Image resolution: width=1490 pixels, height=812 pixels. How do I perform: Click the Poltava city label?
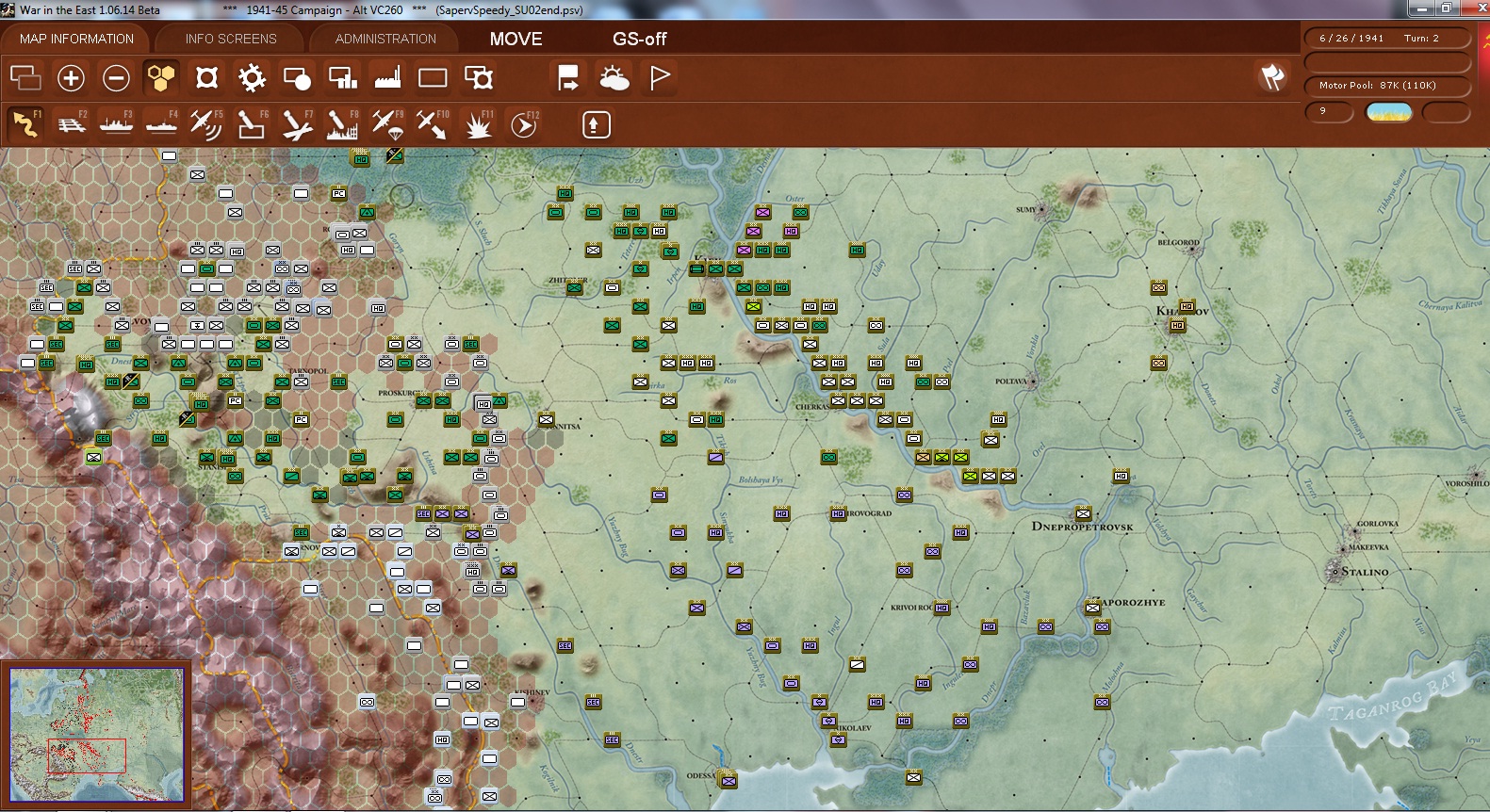(1011, 382)
